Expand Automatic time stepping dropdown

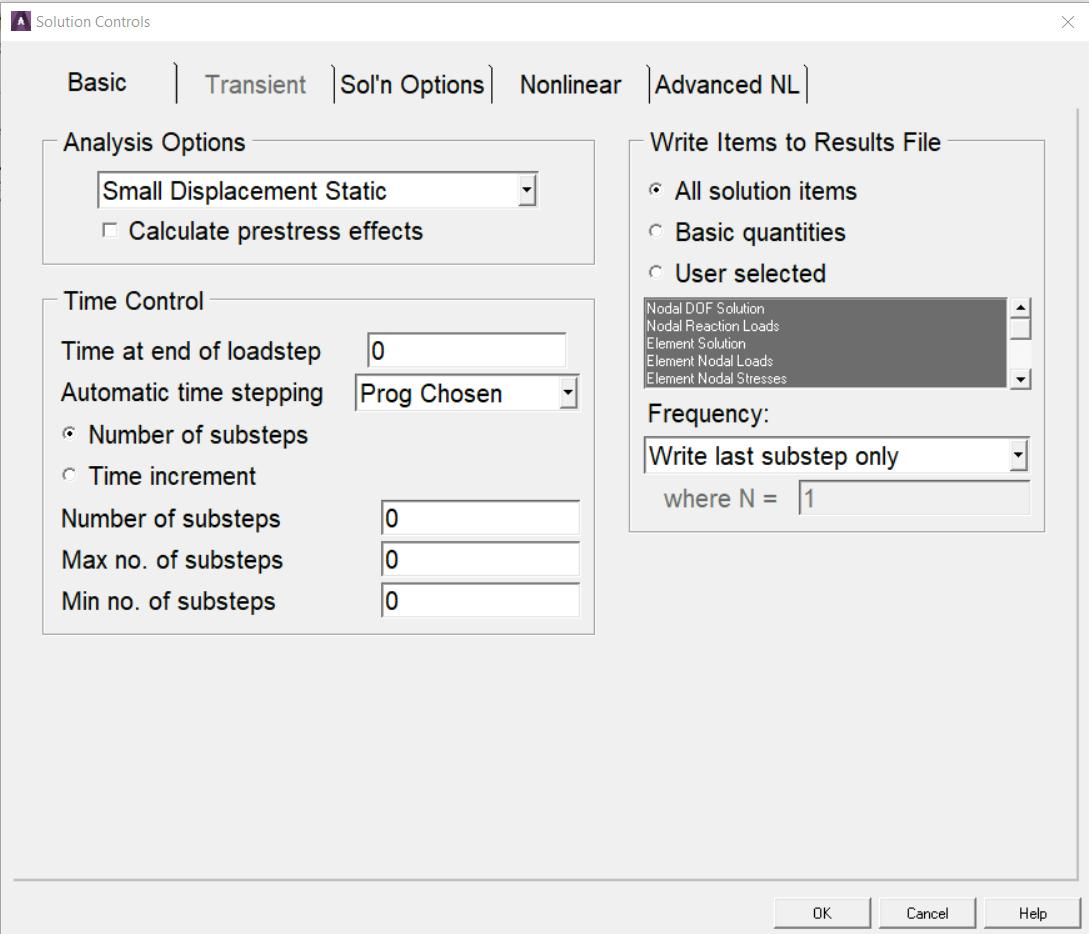click(568, 394)
